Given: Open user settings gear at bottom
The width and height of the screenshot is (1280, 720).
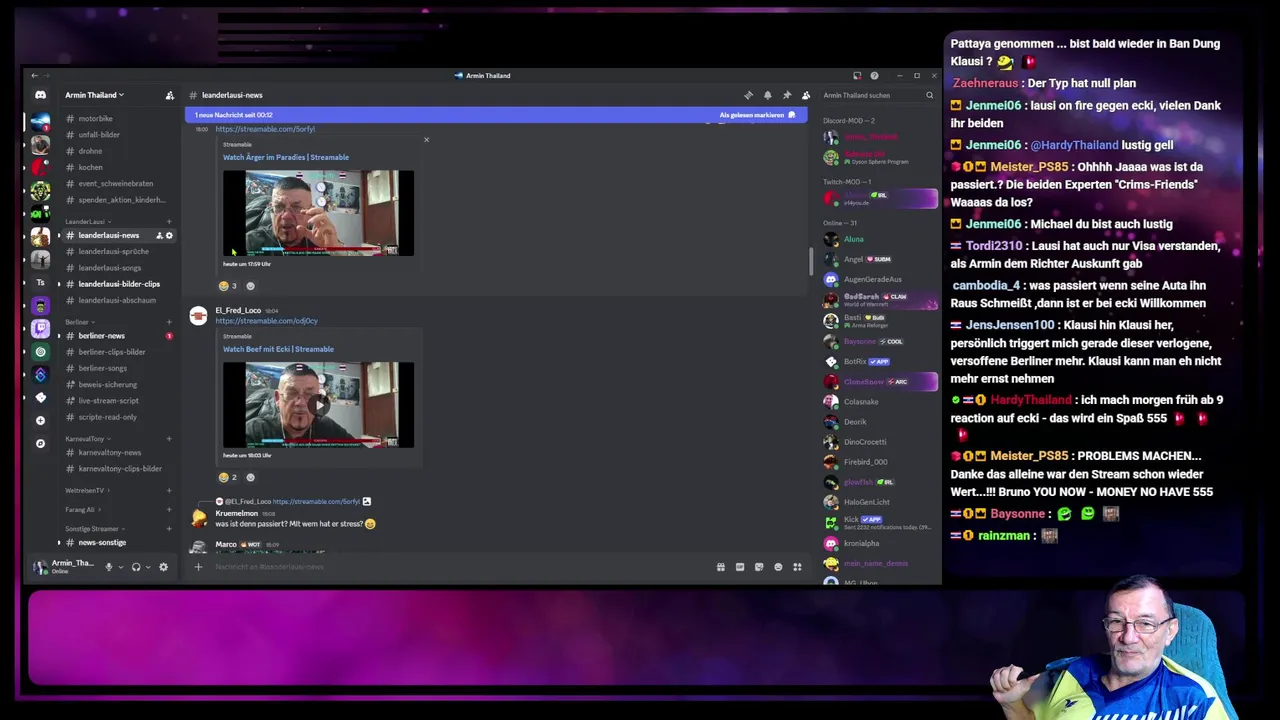Looking at the screenshot, I should (x=163, y=567).
